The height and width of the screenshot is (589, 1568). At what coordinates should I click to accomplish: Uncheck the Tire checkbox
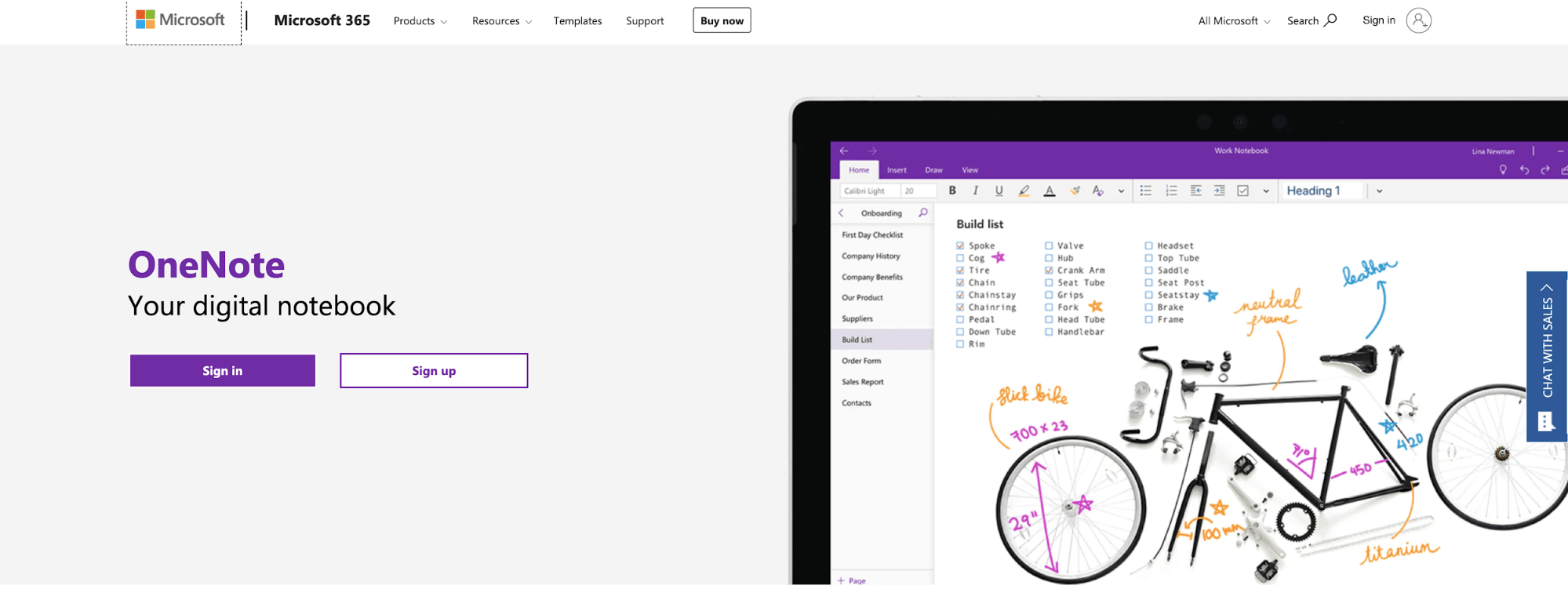click(960, 271)
